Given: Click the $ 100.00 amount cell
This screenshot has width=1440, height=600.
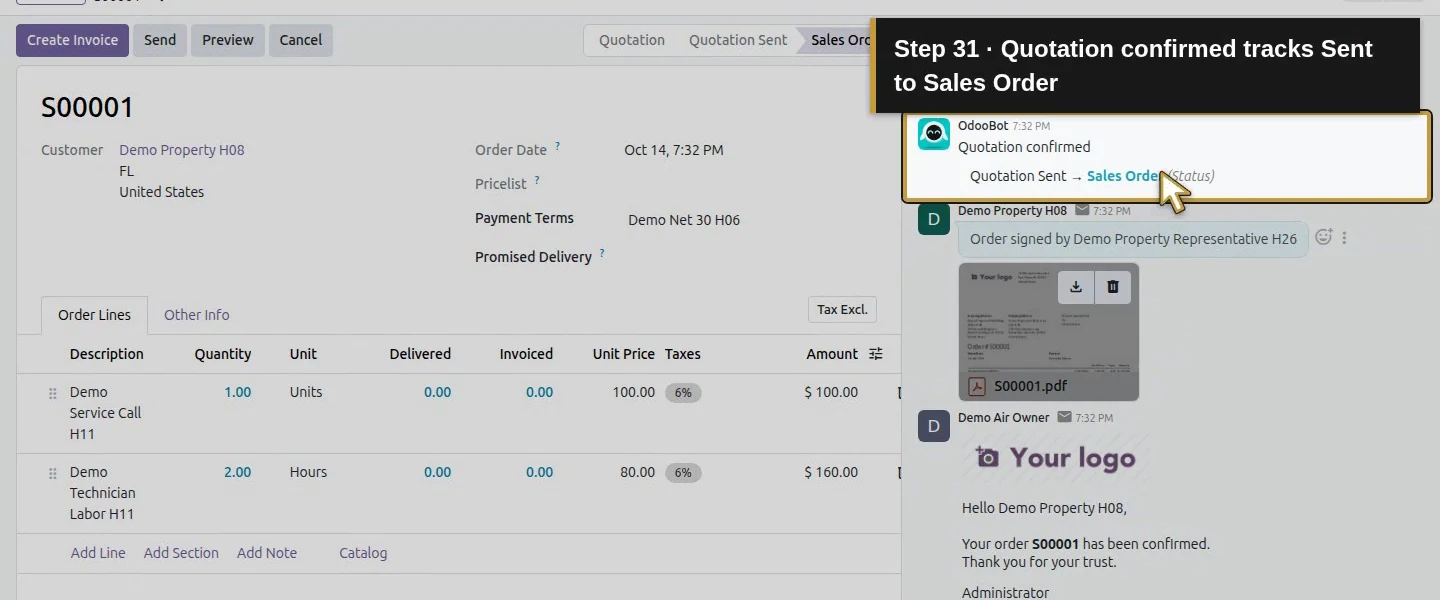Looking at the screenshot, I should (831, 392).
